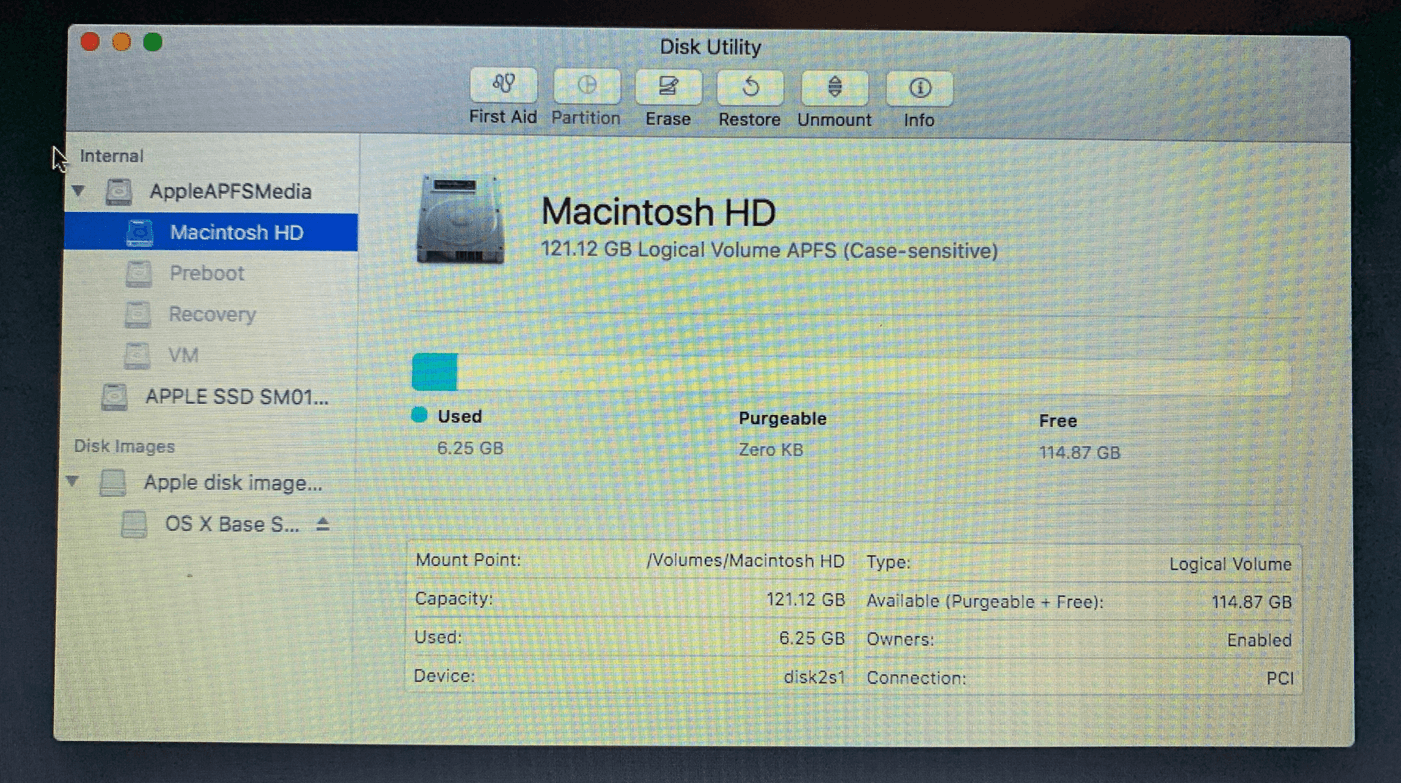Click the Purgeable Zero KB value
This screenshot has height=783, width=1401.
[x=771, y=450]
